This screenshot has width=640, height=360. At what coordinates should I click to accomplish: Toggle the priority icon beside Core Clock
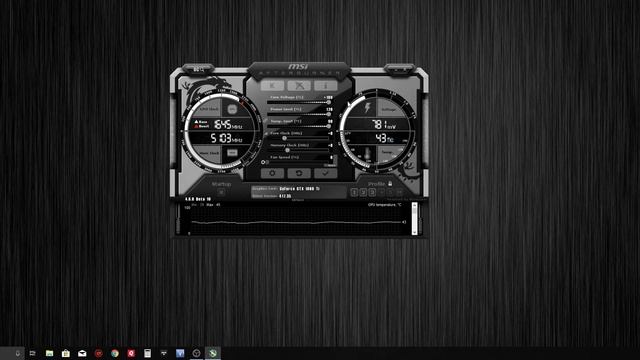[x=266, y=133]
